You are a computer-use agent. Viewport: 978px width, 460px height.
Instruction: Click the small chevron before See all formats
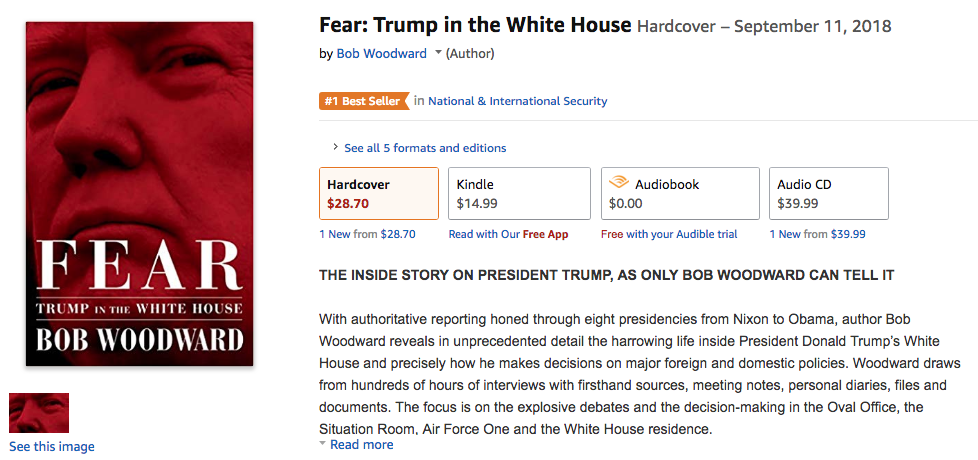335,148
